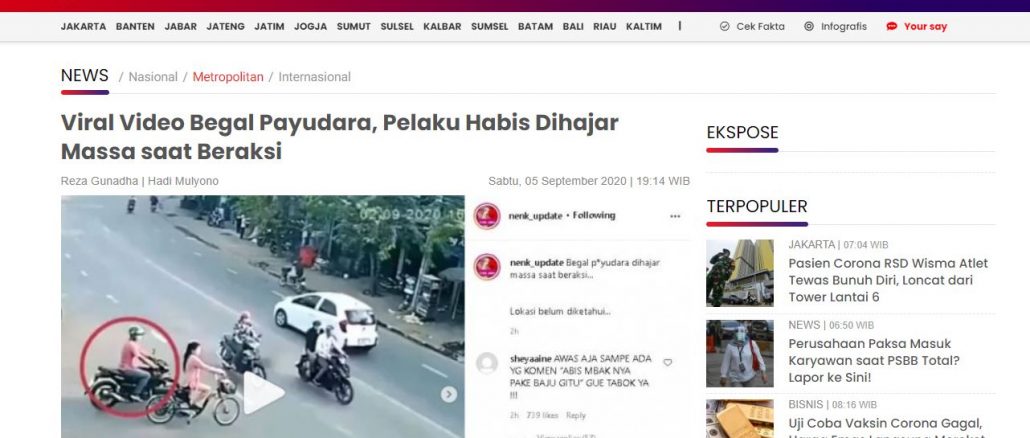Open Pasien Corona RSD Wisma Atlet article
Image resolution: width=1030 pixels, height=438 pixels.
(888, 280)
